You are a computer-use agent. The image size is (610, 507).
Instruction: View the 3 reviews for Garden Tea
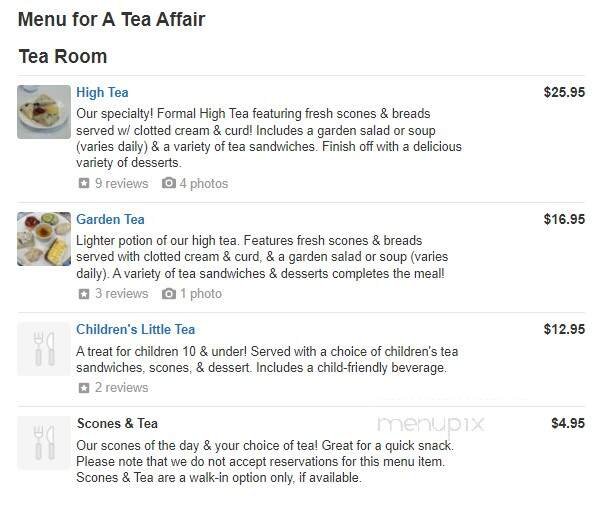pos(121,294)
